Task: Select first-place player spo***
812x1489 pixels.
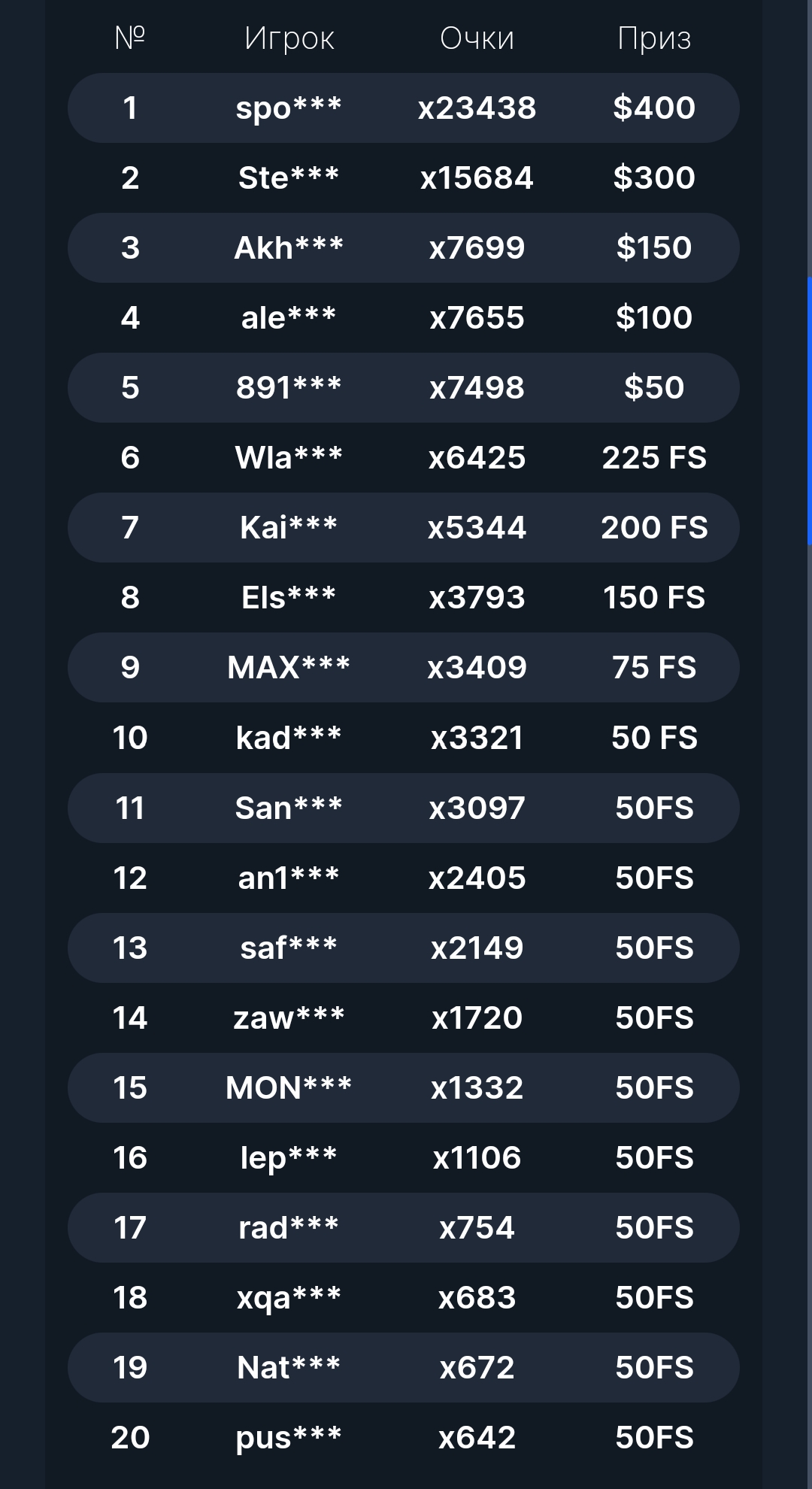Action: tap(289, 108)
